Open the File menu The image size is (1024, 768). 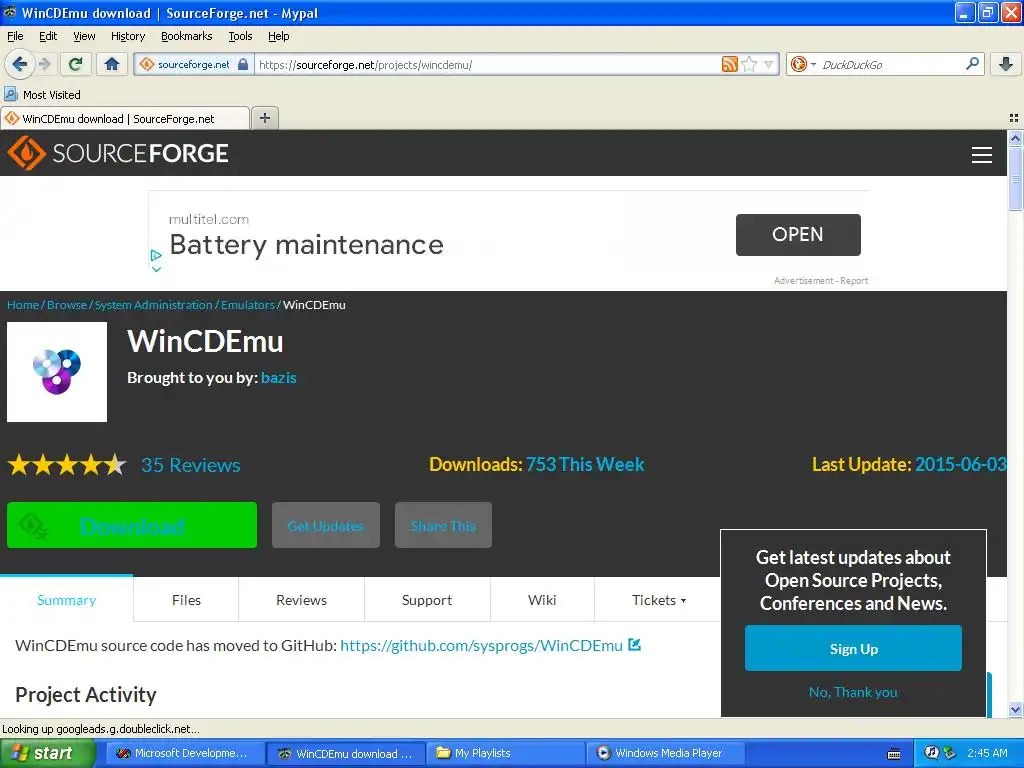click(15, 36)
